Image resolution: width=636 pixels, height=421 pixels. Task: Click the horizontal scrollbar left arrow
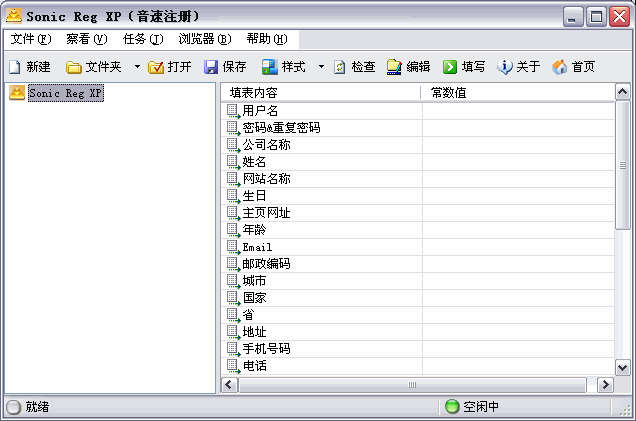pyautogui.click(x=229, y=384)
